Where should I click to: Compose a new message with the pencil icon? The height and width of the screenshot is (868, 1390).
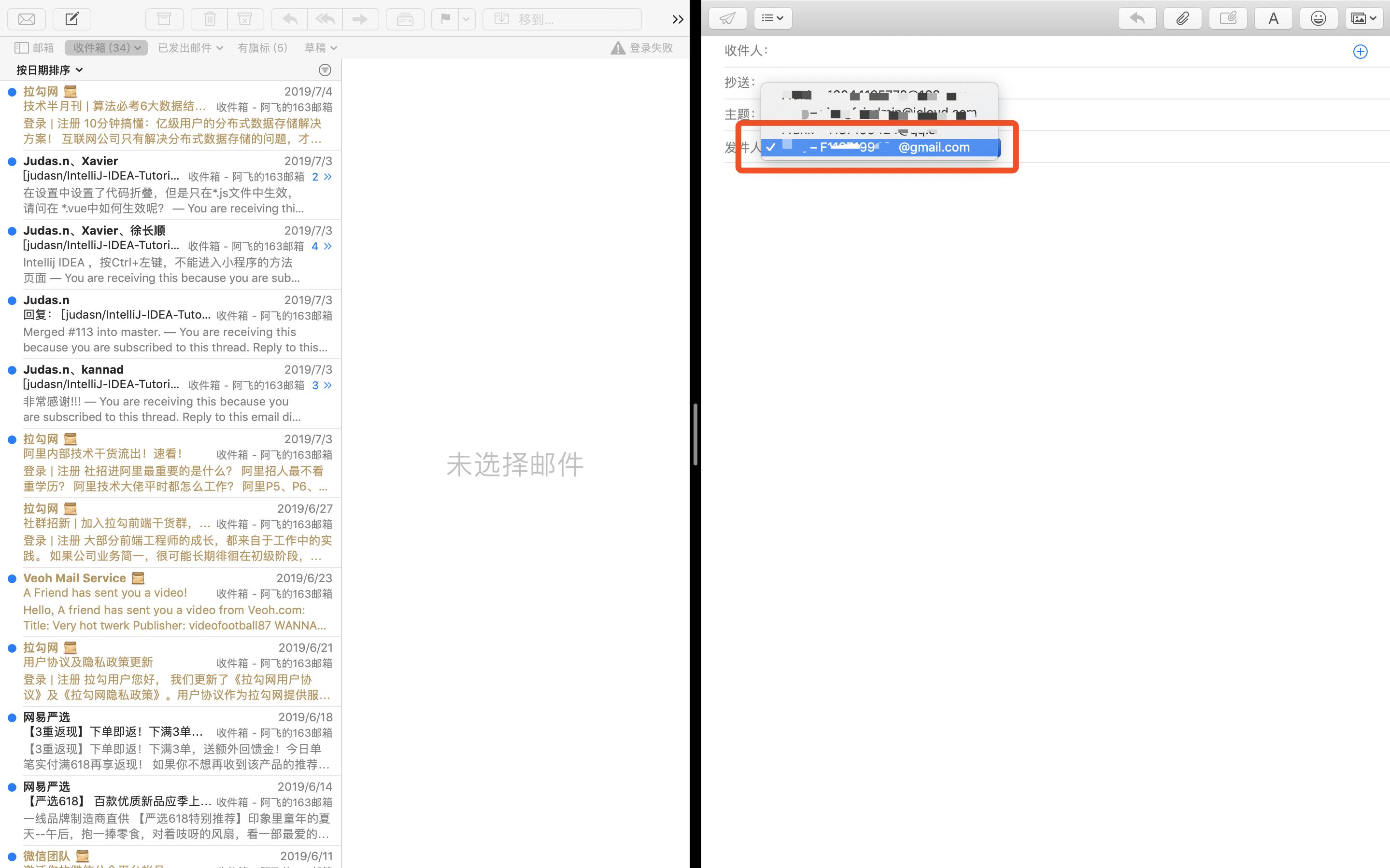72,19
